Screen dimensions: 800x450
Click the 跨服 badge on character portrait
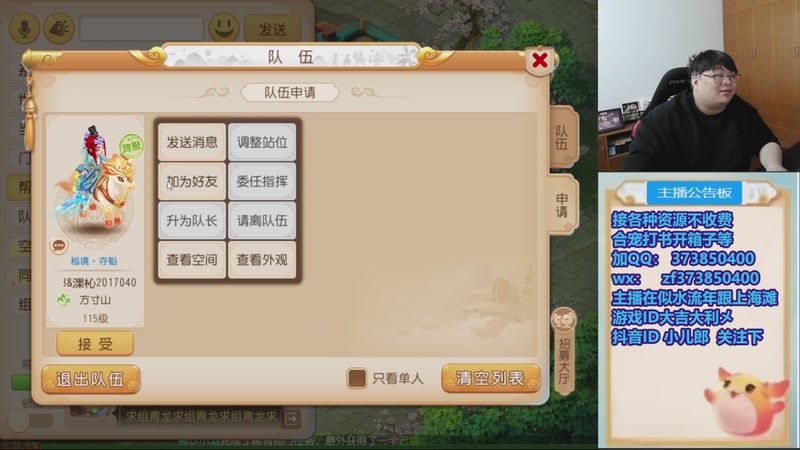coord(132,146)
